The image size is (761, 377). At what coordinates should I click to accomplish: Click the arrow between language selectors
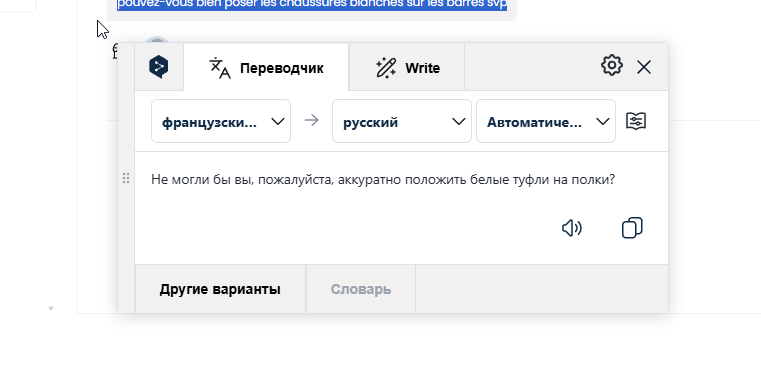pos(312,120)
